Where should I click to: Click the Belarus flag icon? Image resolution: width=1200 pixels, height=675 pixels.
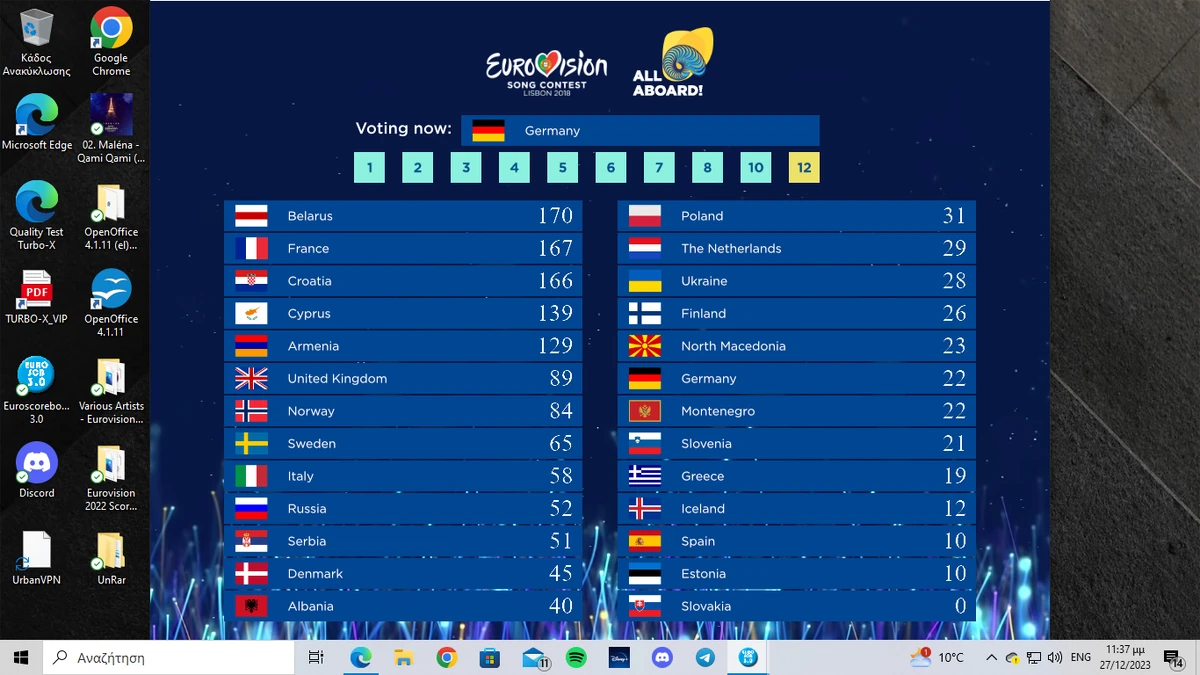point(252,215)
